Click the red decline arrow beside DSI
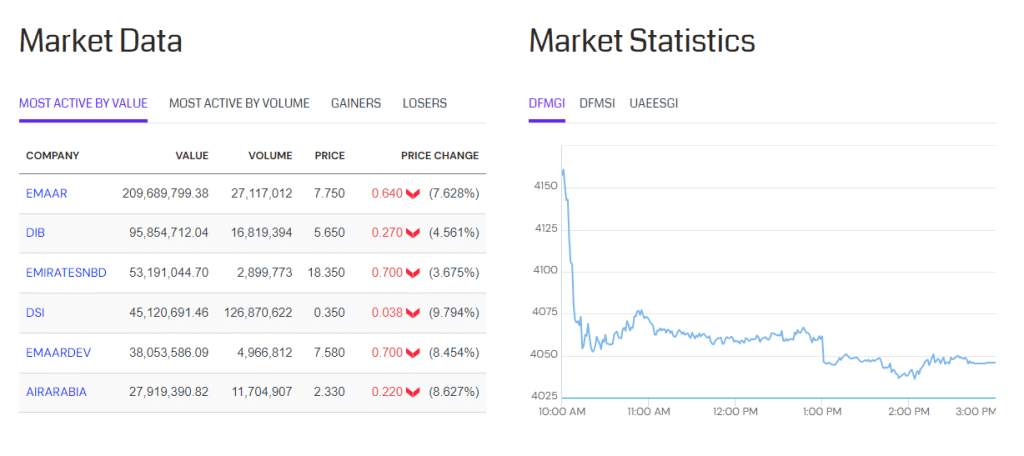The image size is (1024, 456). tap(412, 313)
